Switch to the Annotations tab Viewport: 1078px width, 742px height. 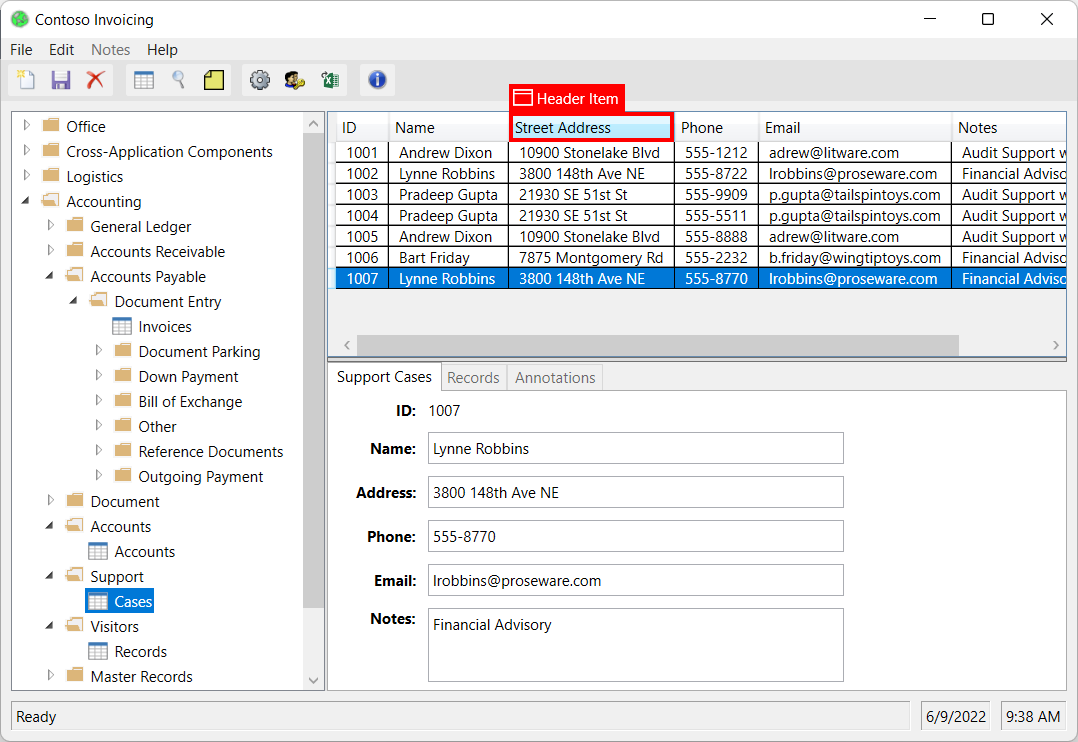tap(555, 377)
